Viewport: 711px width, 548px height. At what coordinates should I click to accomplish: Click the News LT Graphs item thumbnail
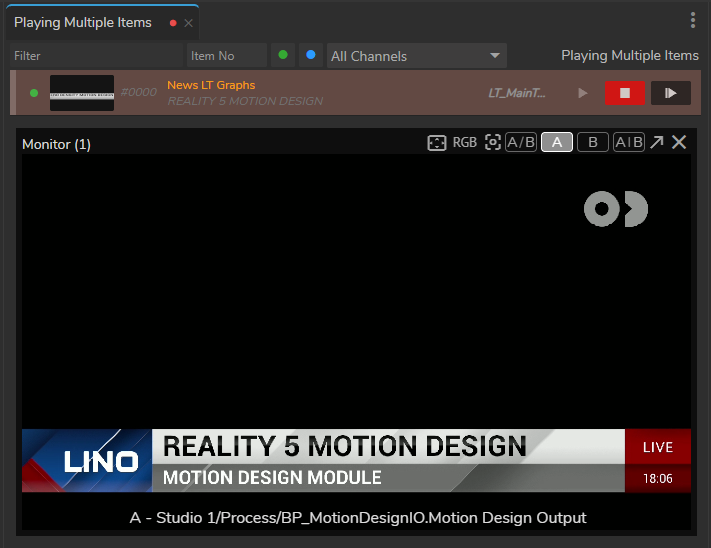click(82, 93)
